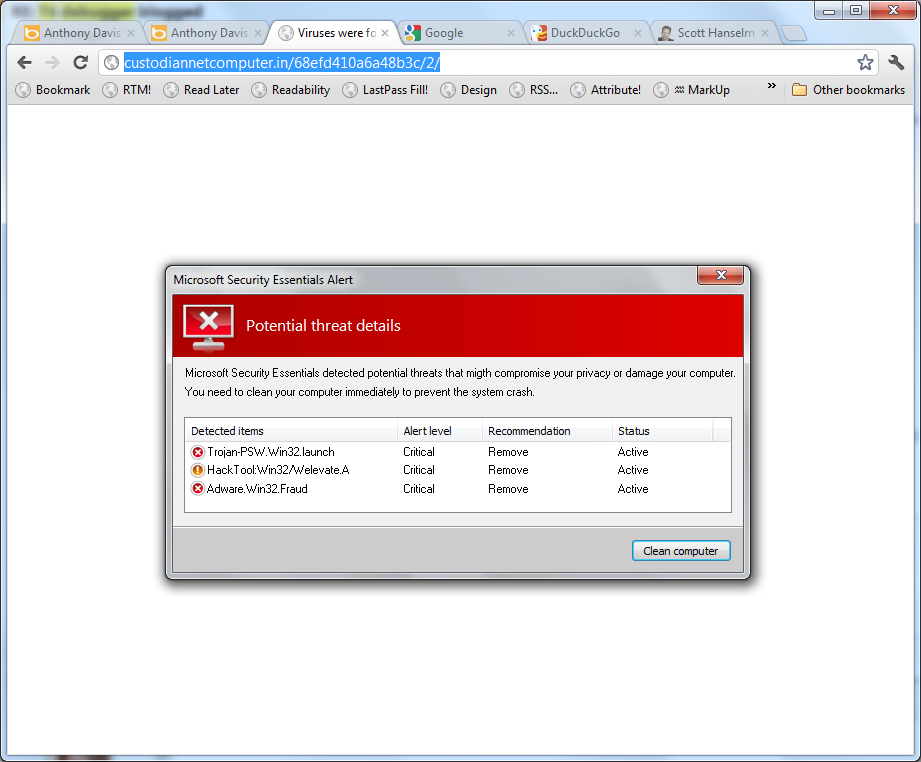The width and height of the screenshot is (921, 762).
Task: Open a new tab with the new-tab button
Action: click(x=794, y=33)
